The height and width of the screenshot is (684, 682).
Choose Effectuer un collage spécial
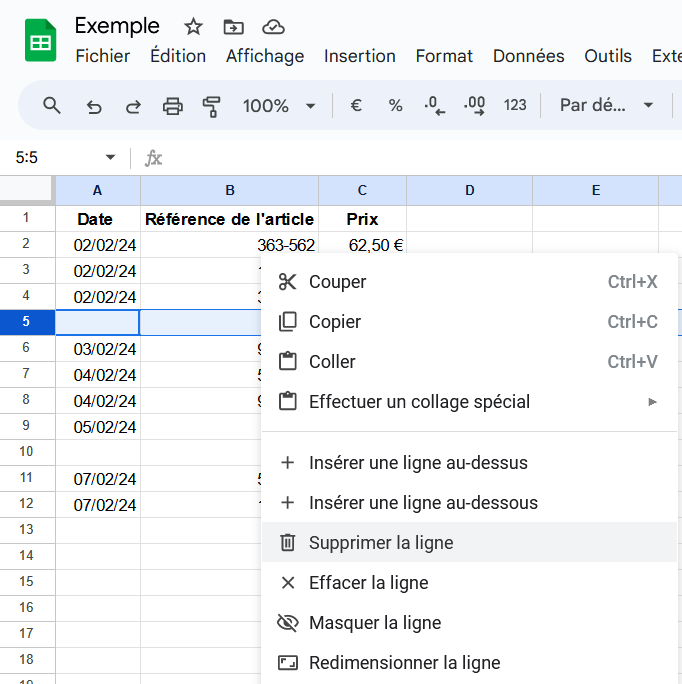tap(469, 402)
